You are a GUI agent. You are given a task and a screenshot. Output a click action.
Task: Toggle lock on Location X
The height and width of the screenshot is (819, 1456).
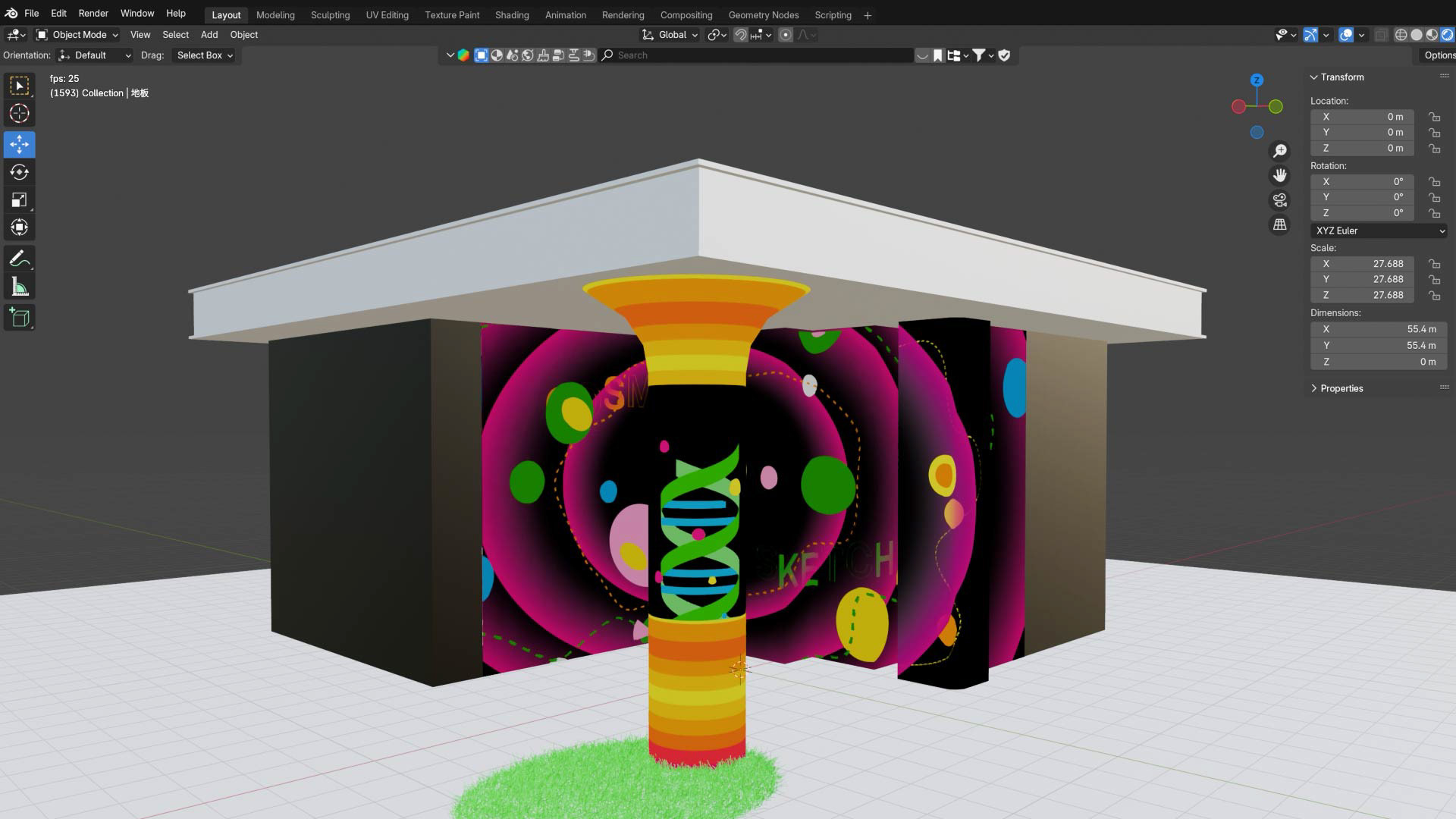pos(1434,117)
